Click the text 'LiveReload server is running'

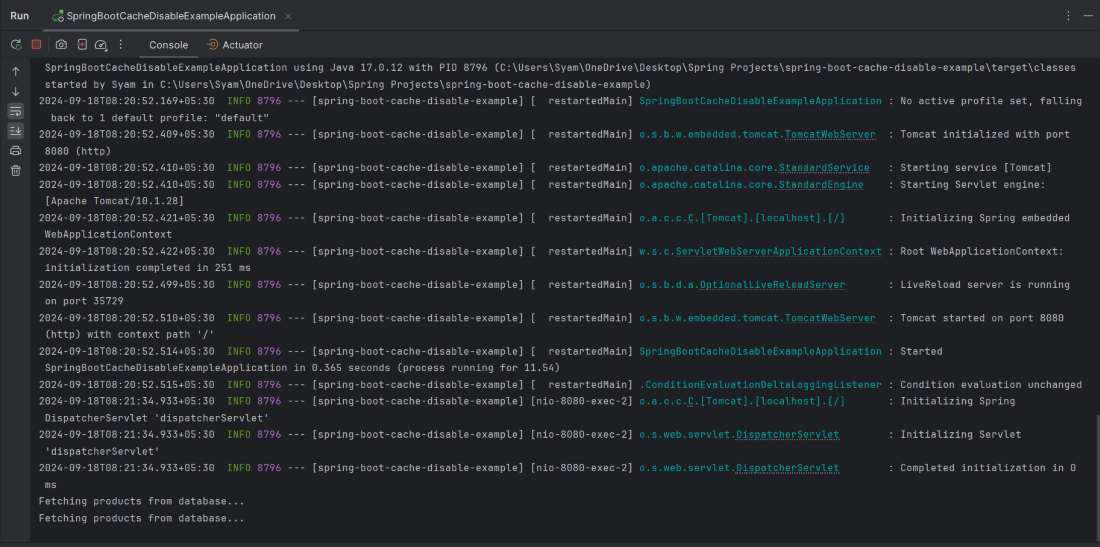(985, 285)
